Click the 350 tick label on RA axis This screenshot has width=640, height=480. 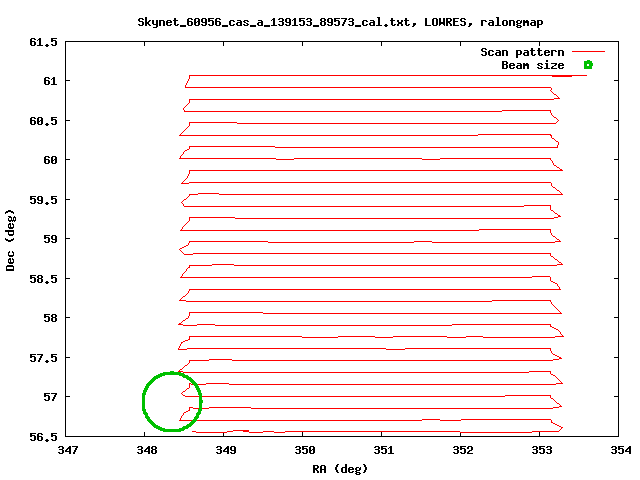[304, 451]
